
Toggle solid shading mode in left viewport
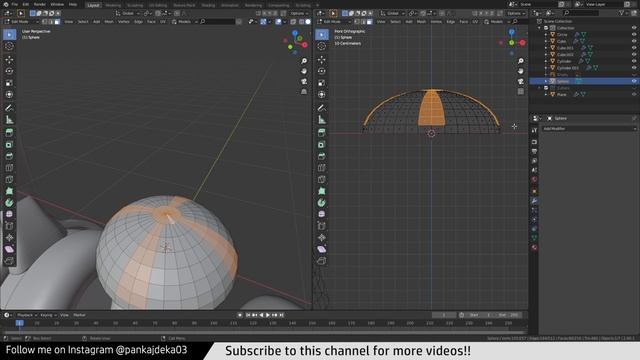coord(308,22)
